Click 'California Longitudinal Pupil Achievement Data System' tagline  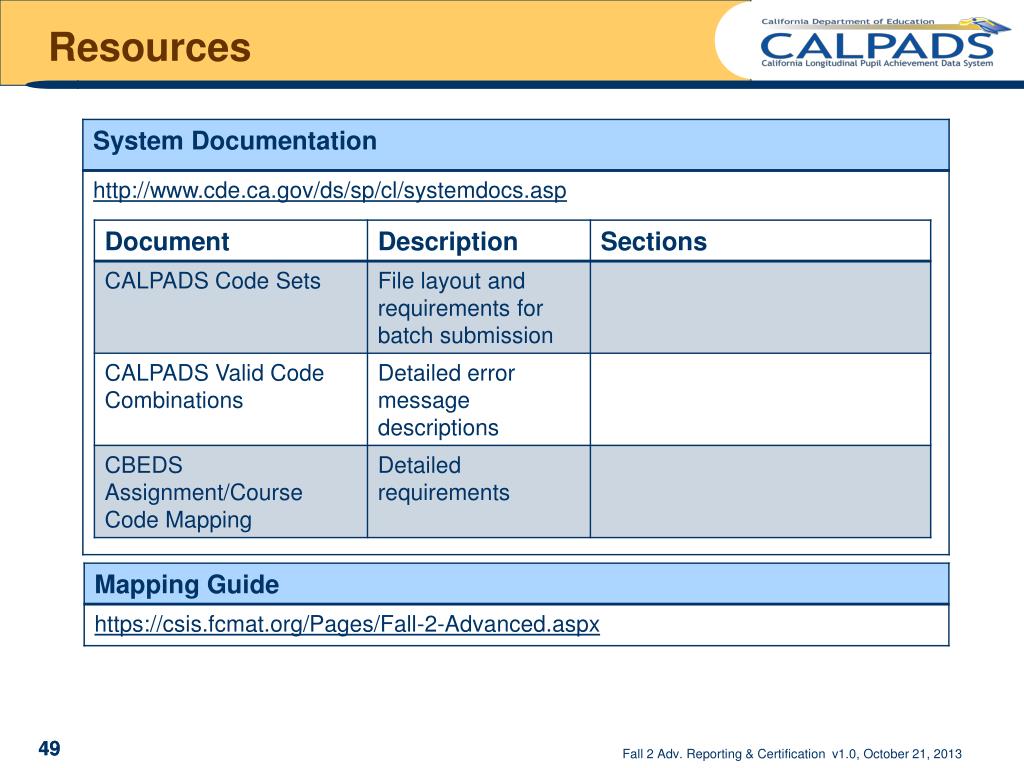[x=877, y=63]
